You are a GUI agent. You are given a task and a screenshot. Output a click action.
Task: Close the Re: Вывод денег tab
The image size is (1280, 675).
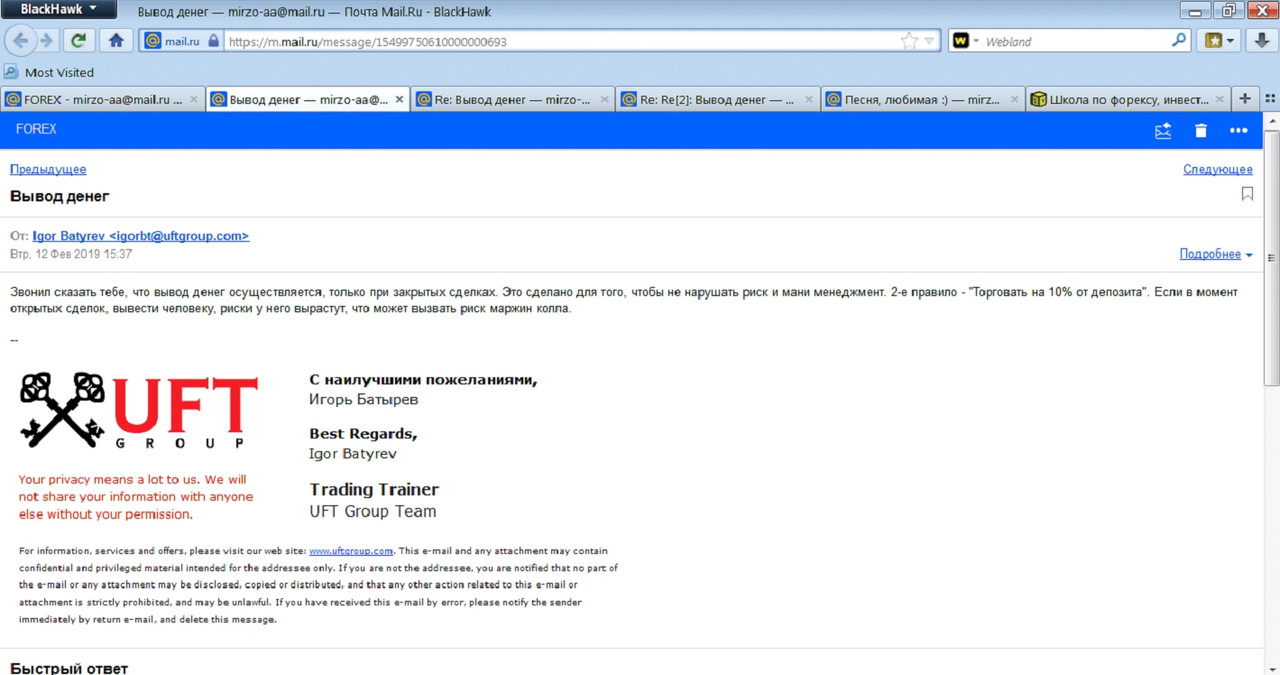[604, 99]
